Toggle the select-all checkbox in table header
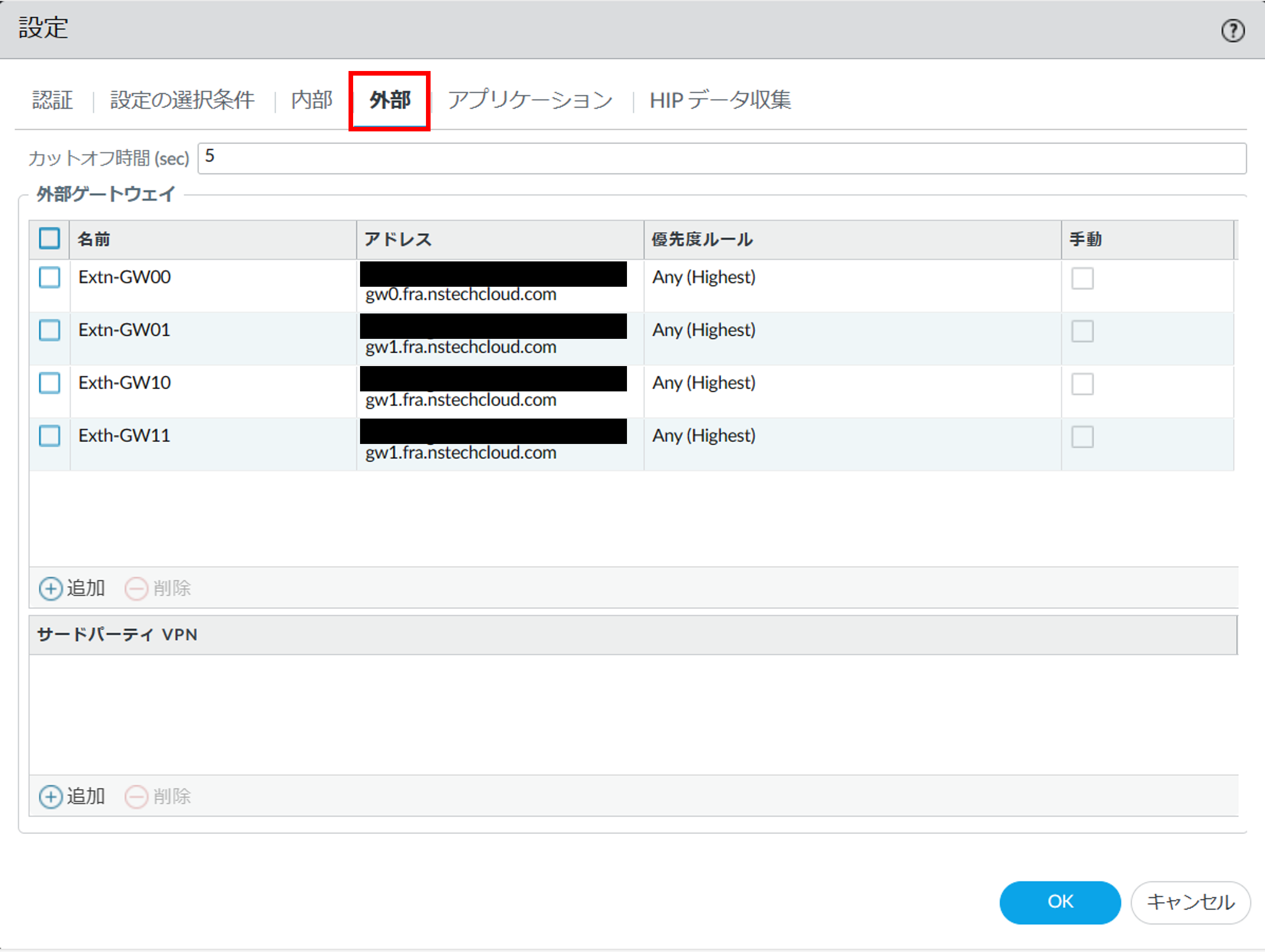The height and width of the screenshot is (952, 1265). pyautogui.click(x=49, y=238)
